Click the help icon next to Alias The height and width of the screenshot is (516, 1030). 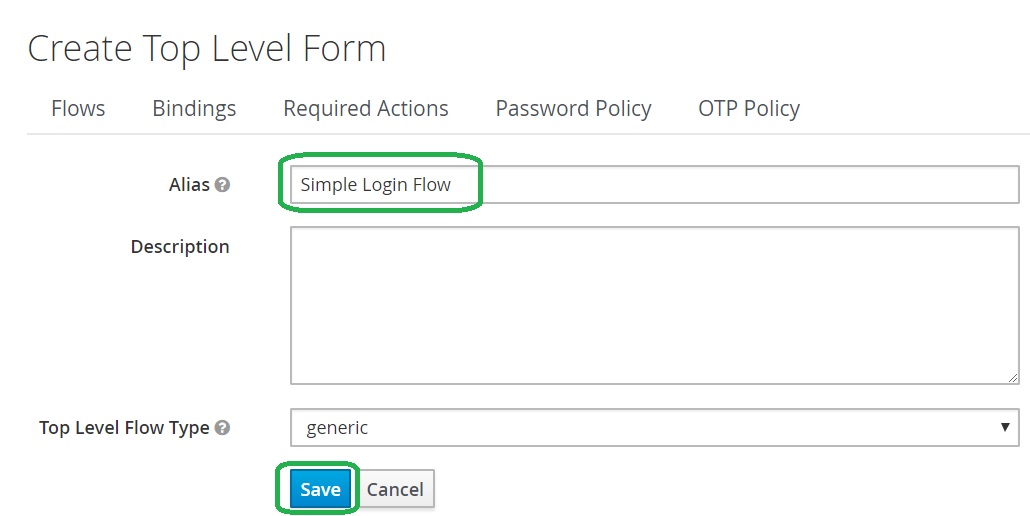tap(222, 185)
